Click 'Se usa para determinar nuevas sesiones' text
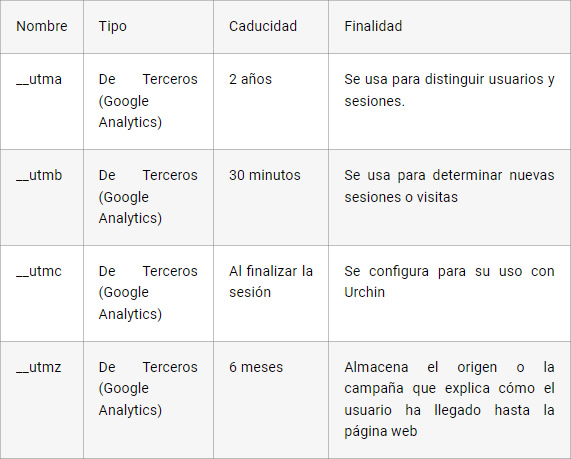571x459 pixels. (x=449, y=186)
